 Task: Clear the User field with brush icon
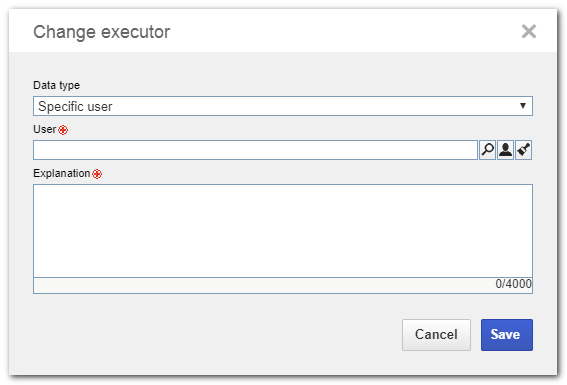coord(523,150)
